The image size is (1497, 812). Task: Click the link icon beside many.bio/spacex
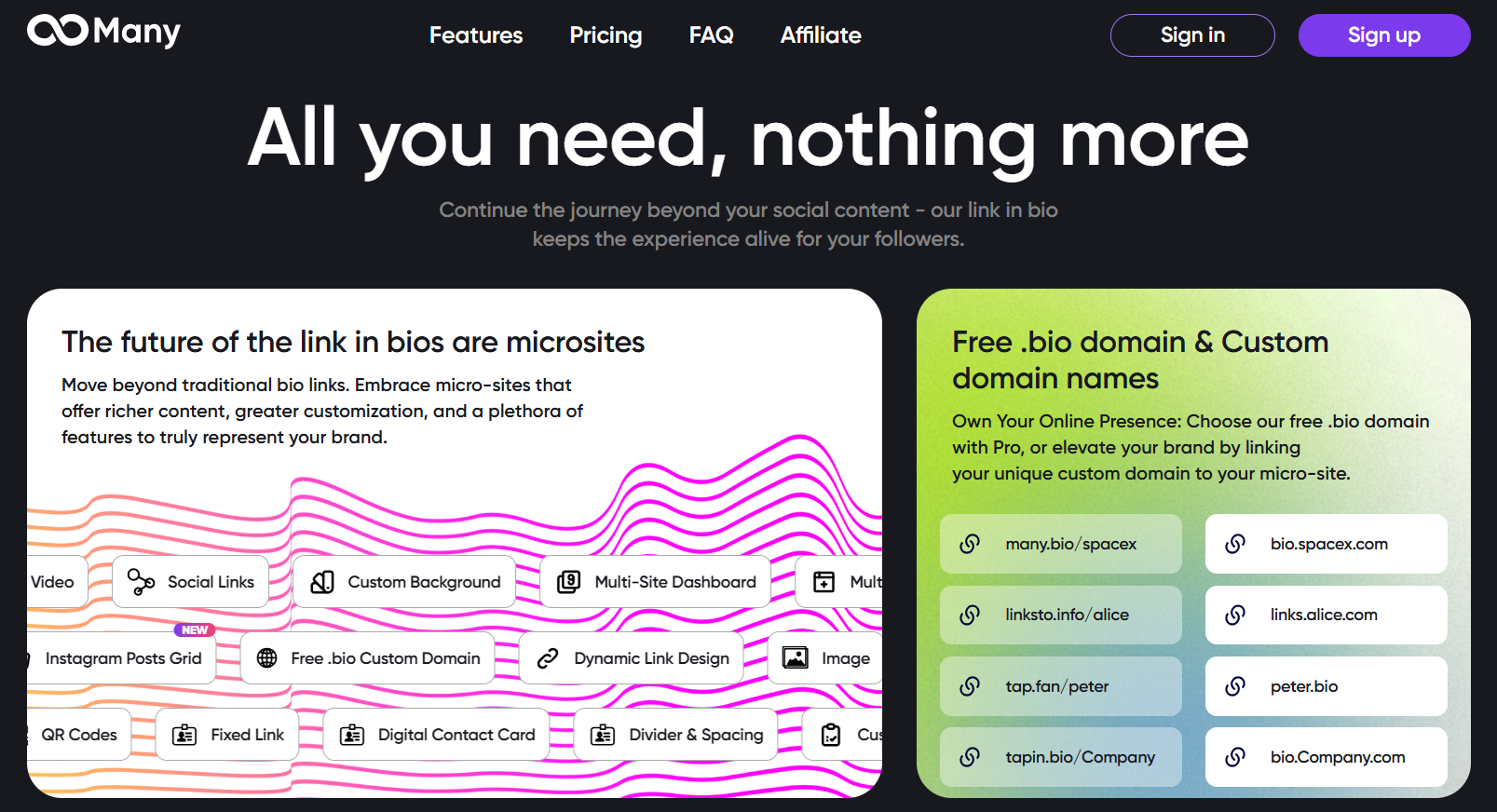970,544
